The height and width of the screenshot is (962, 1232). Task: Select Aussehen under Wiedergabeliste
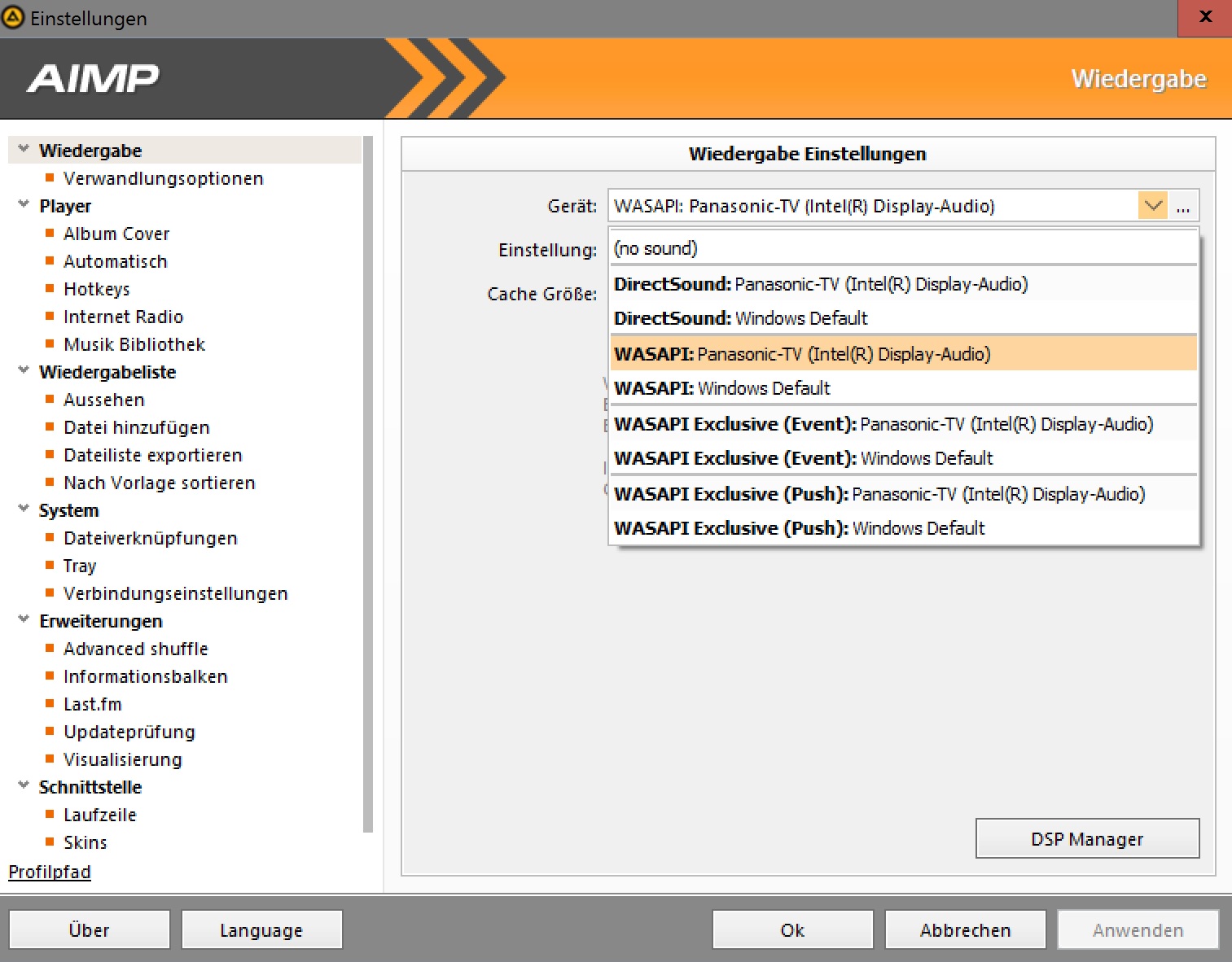pos(104,400)
